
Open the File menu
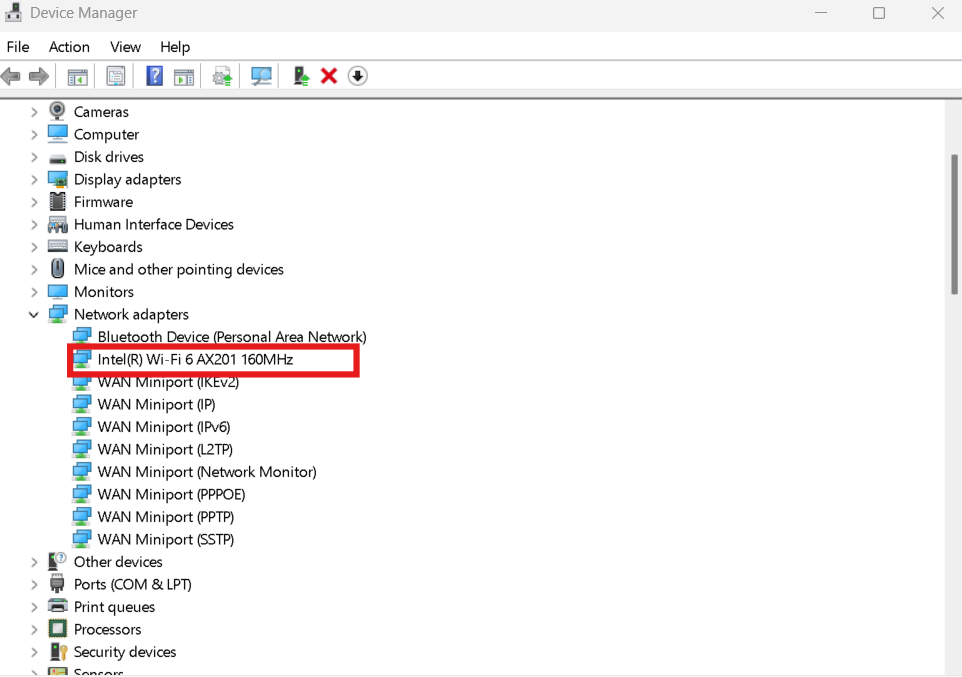click(18, 47)
